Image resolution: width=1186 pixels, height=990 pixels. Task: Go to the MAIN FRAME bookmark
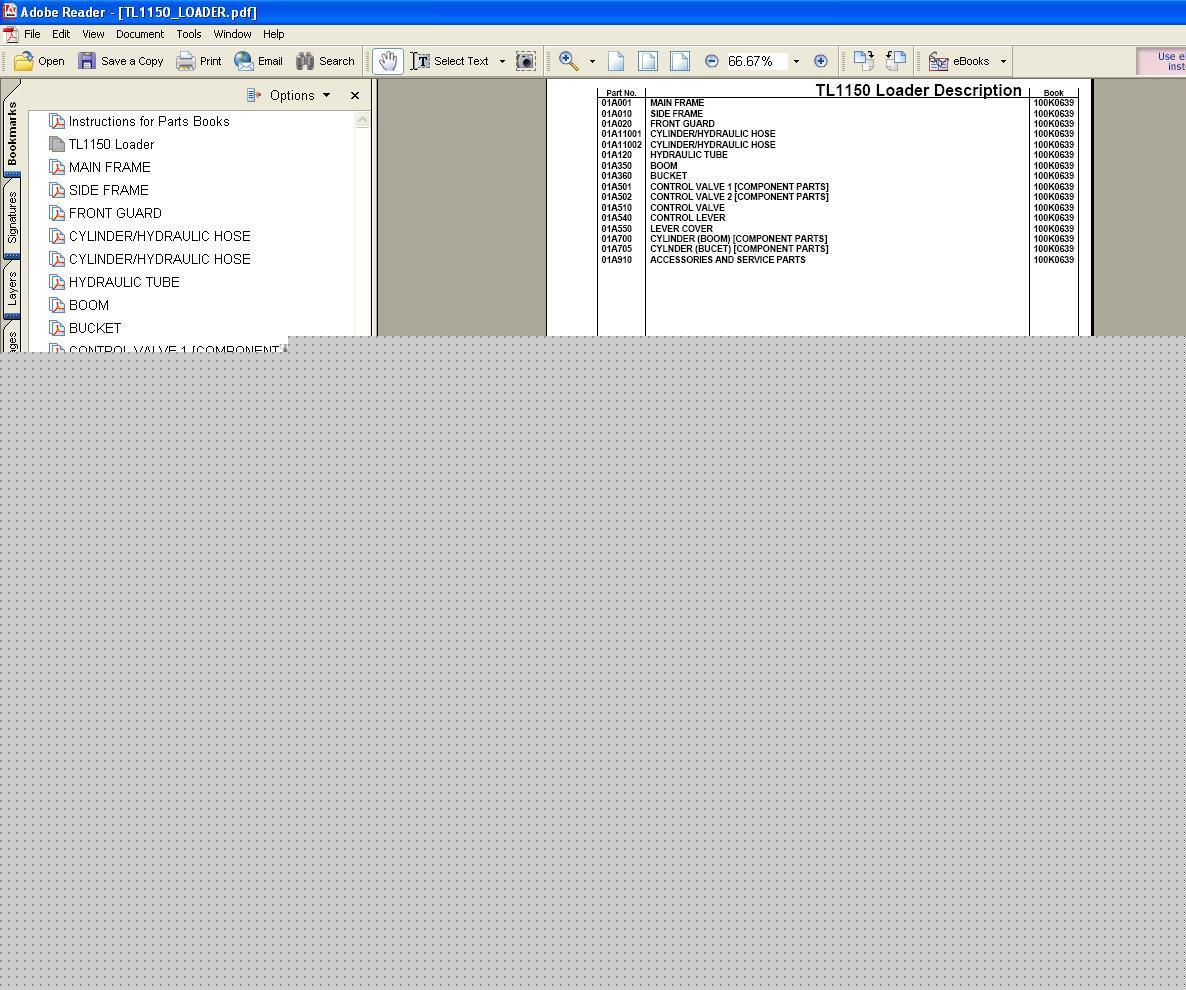pyautogui.click(x=110, y=167)
